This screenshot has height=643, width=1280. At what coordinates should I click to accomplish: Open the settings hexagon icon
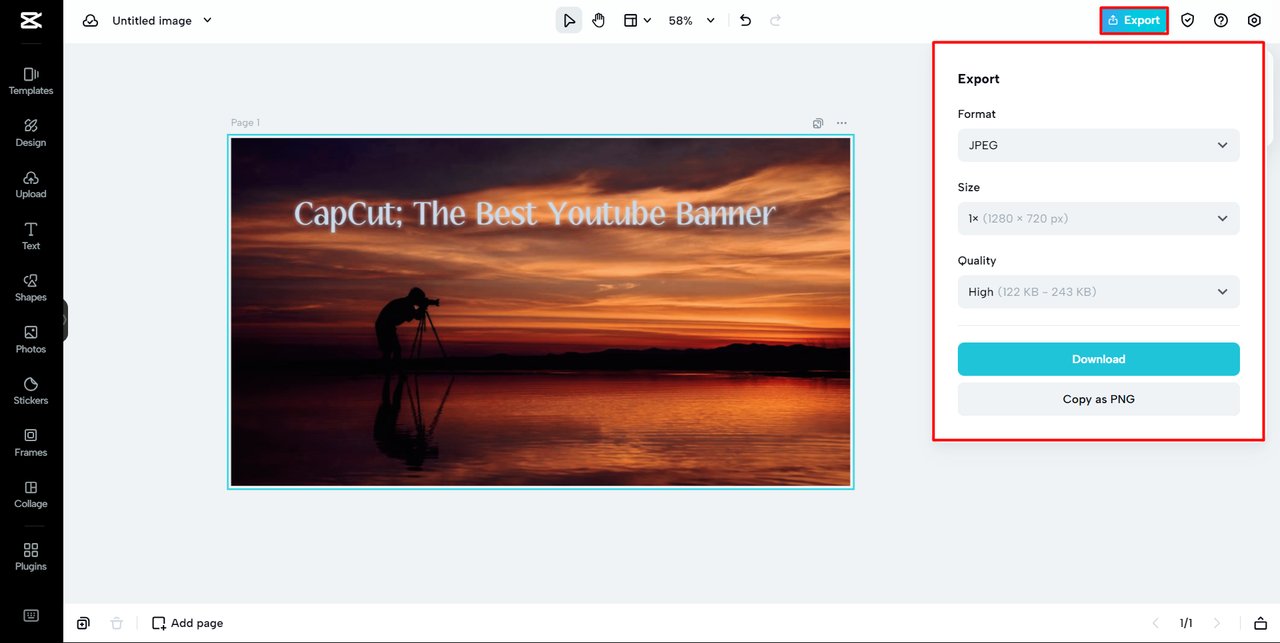(1254, 20)
